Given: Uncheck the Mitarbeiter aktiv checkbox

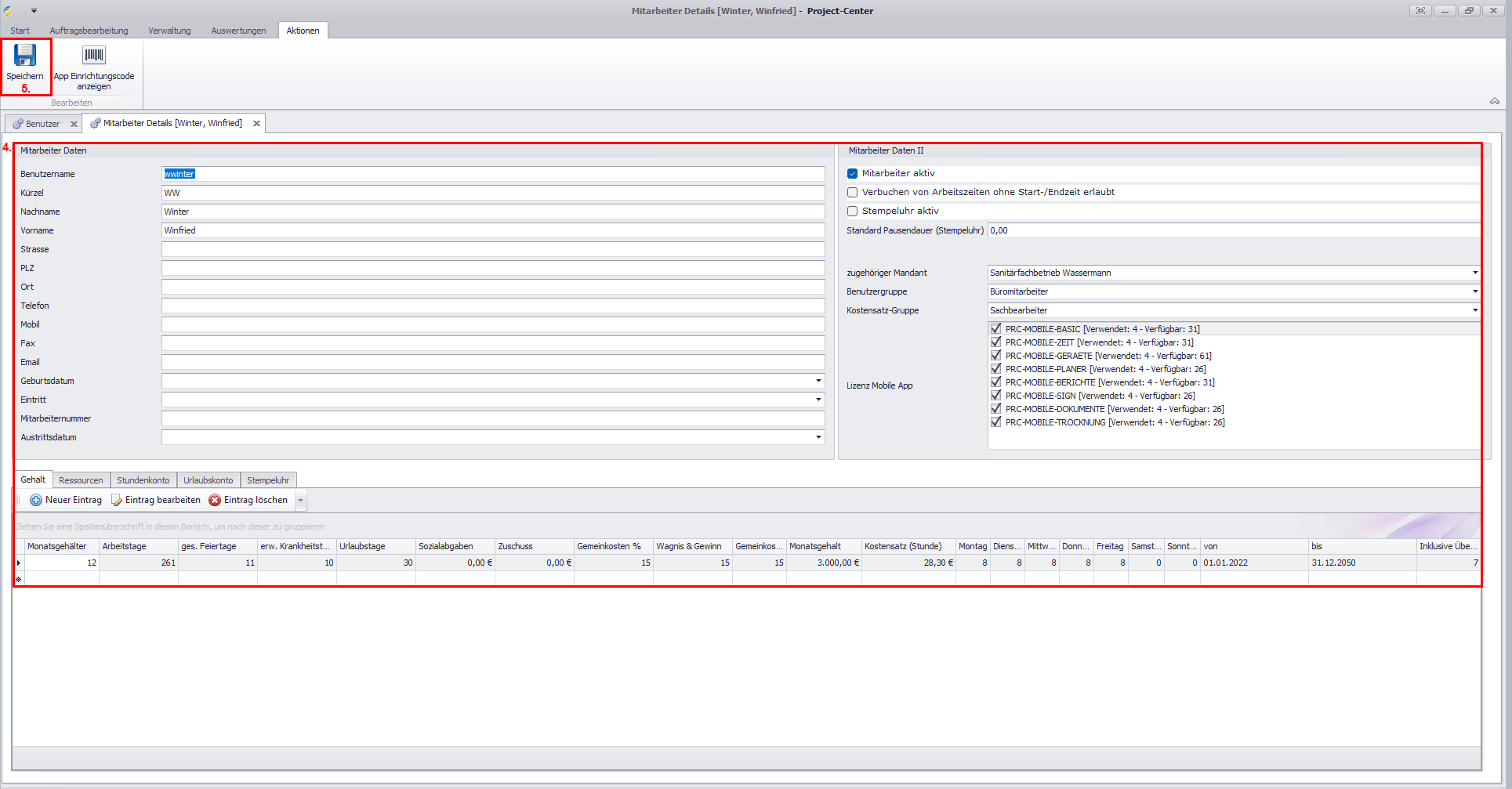Looking at the screenshot, I should point(852,173).
